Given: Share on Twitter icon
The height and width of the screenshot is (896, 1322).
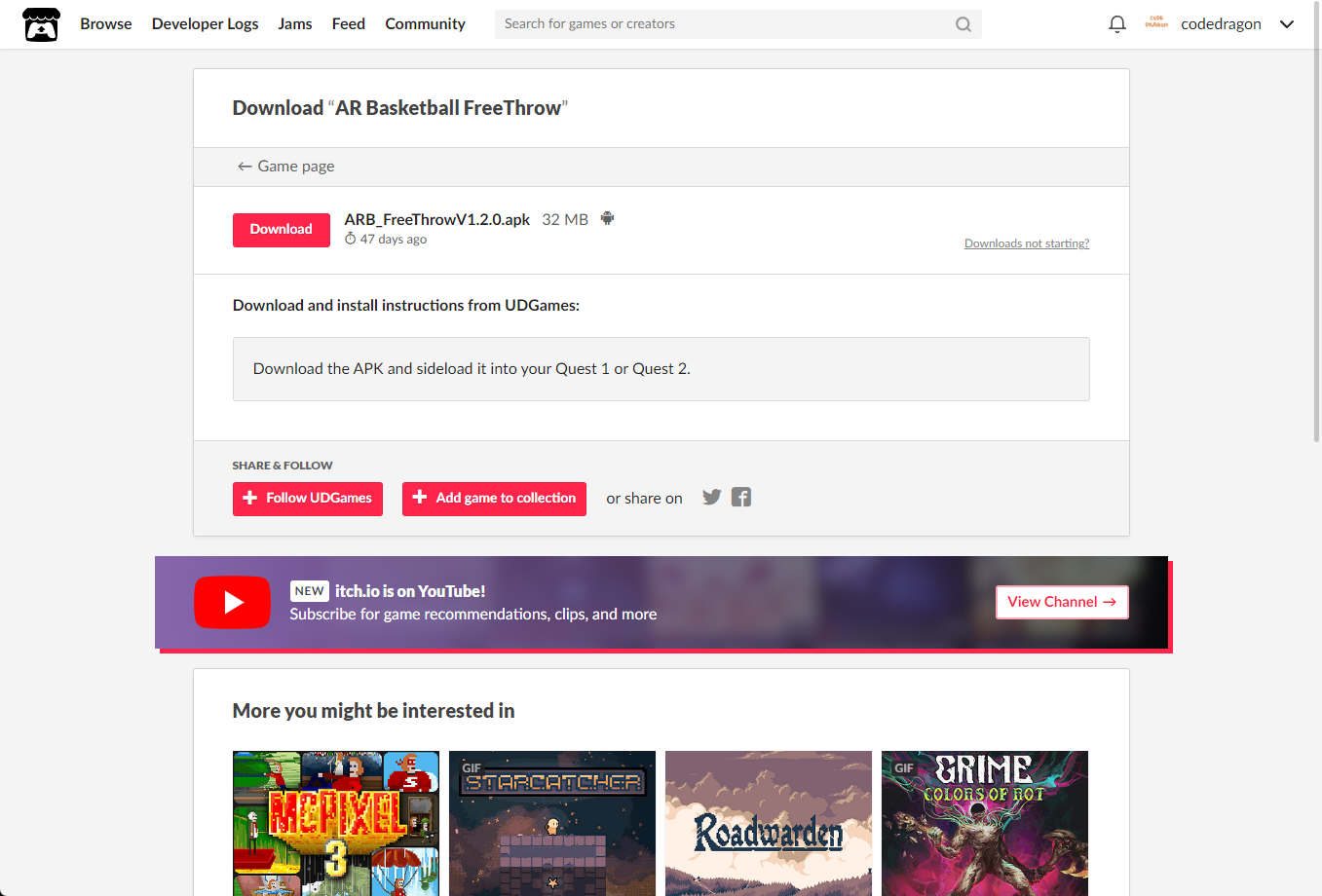Looking at the screenshot, I should (712, 498).
